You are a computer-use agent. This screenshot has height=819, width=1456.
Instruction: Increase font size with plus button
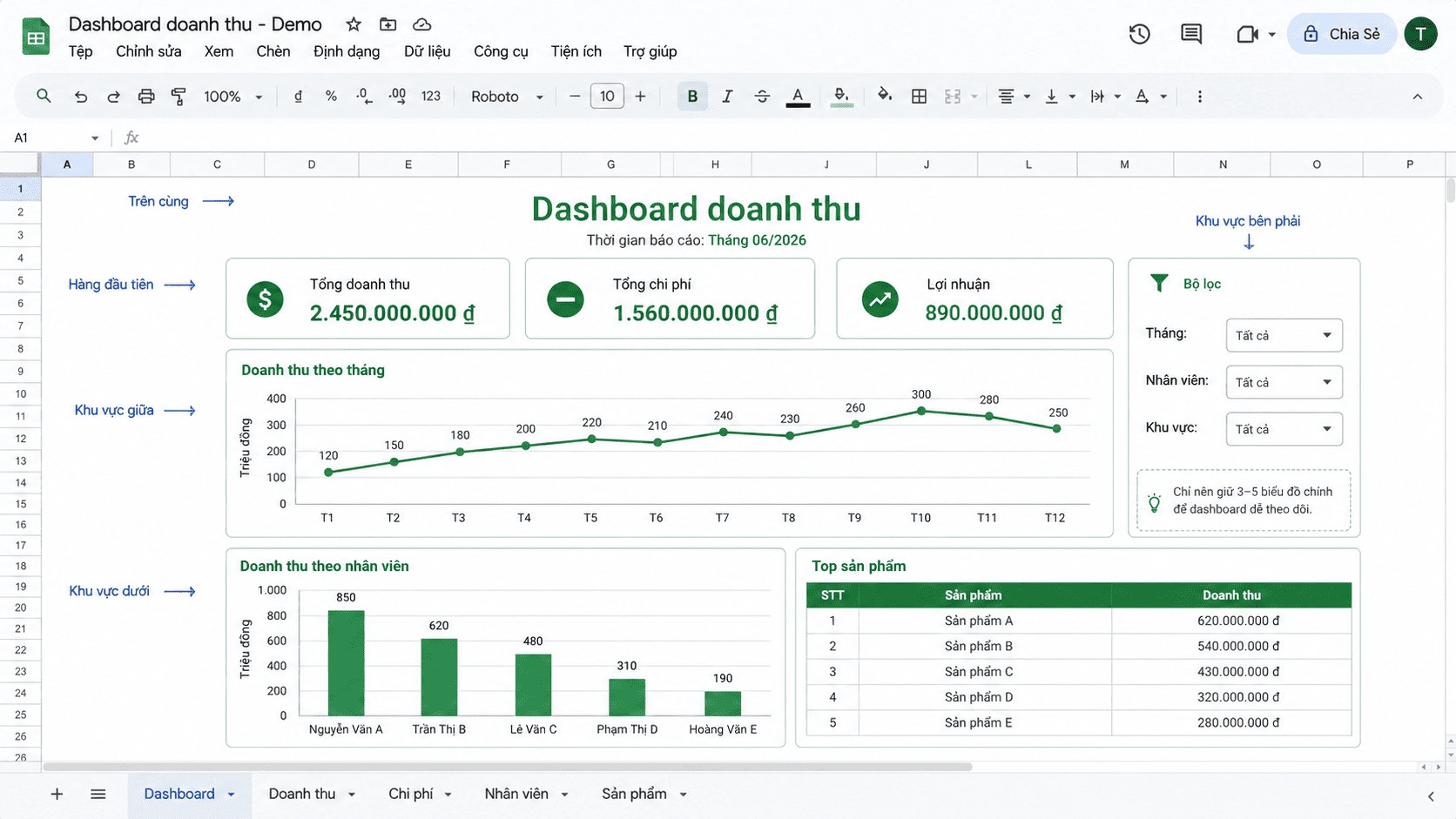pos(640,97)
